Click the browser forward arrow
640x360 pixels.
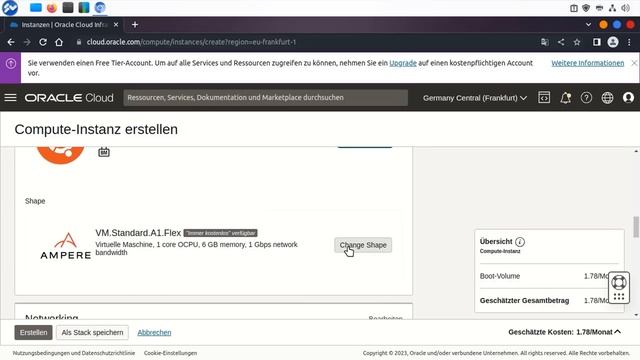pos(27,42)
